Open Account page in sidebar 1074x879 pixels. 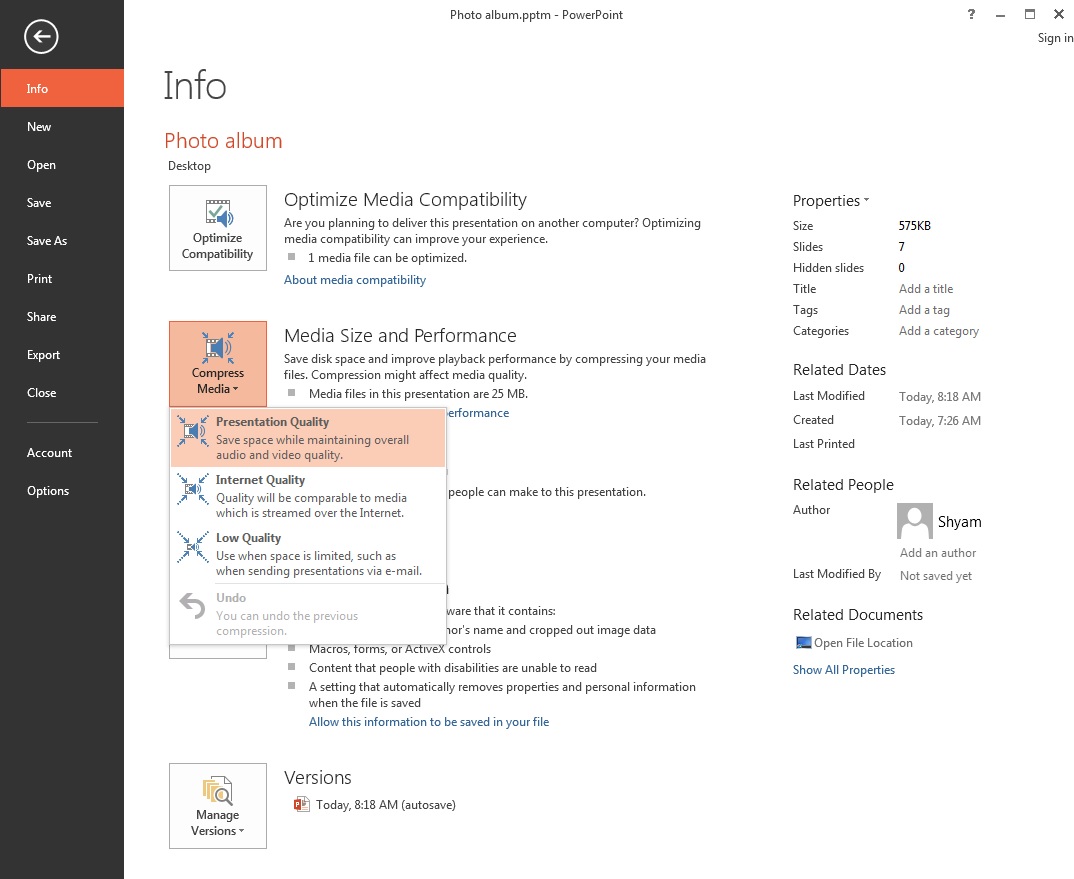[x=62, y=453]
